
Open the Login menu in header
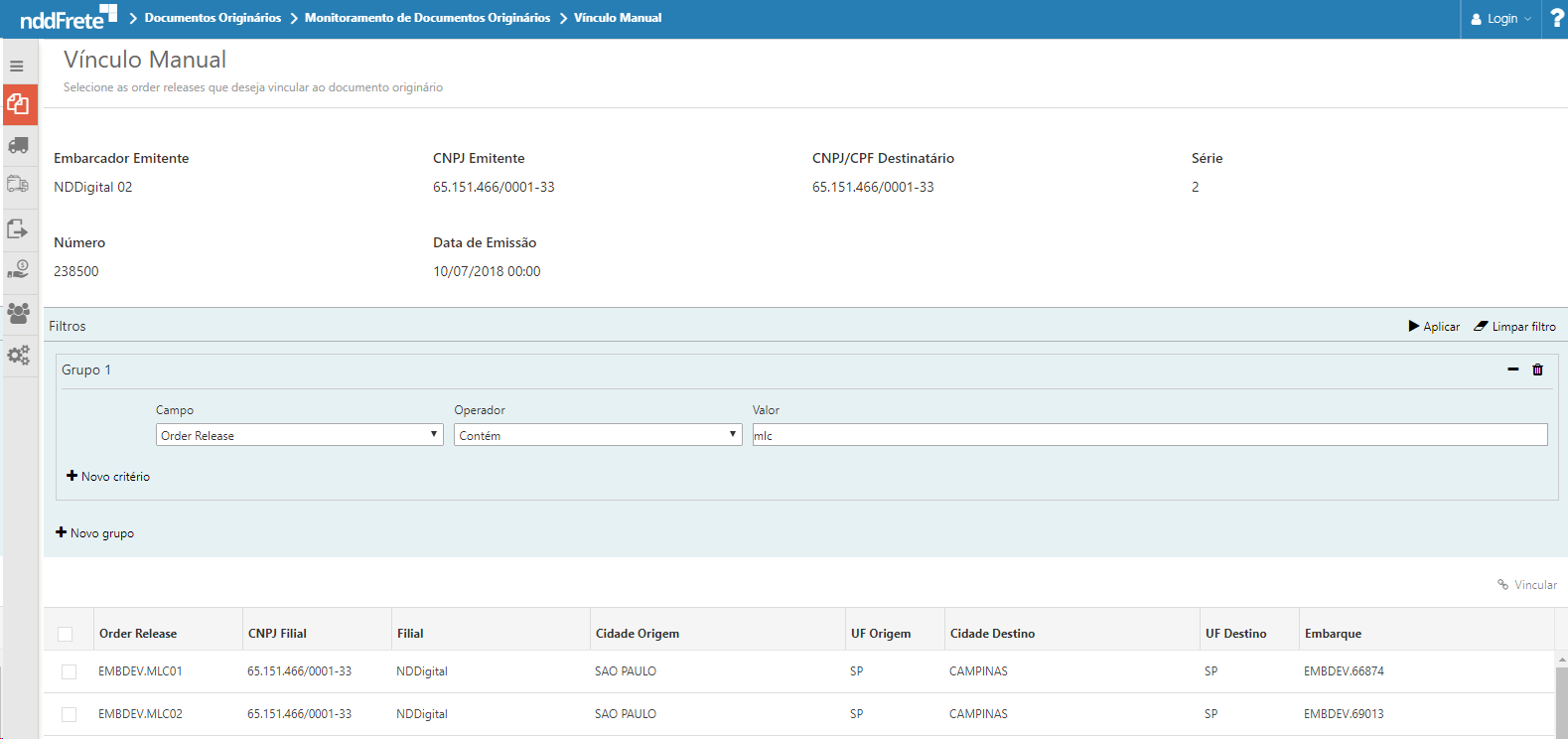click(x=1500, y=19)
